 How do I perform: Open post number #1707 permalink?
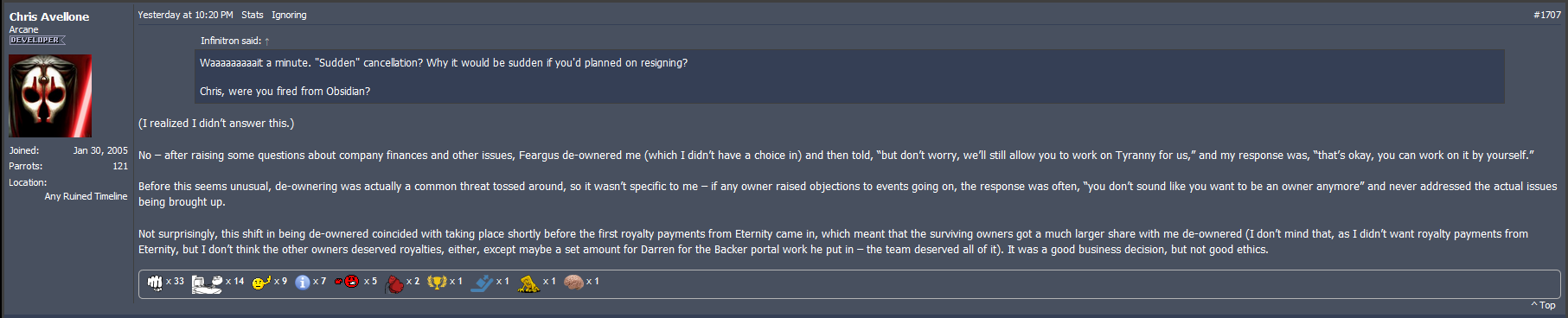click(x=1547, y=15)
